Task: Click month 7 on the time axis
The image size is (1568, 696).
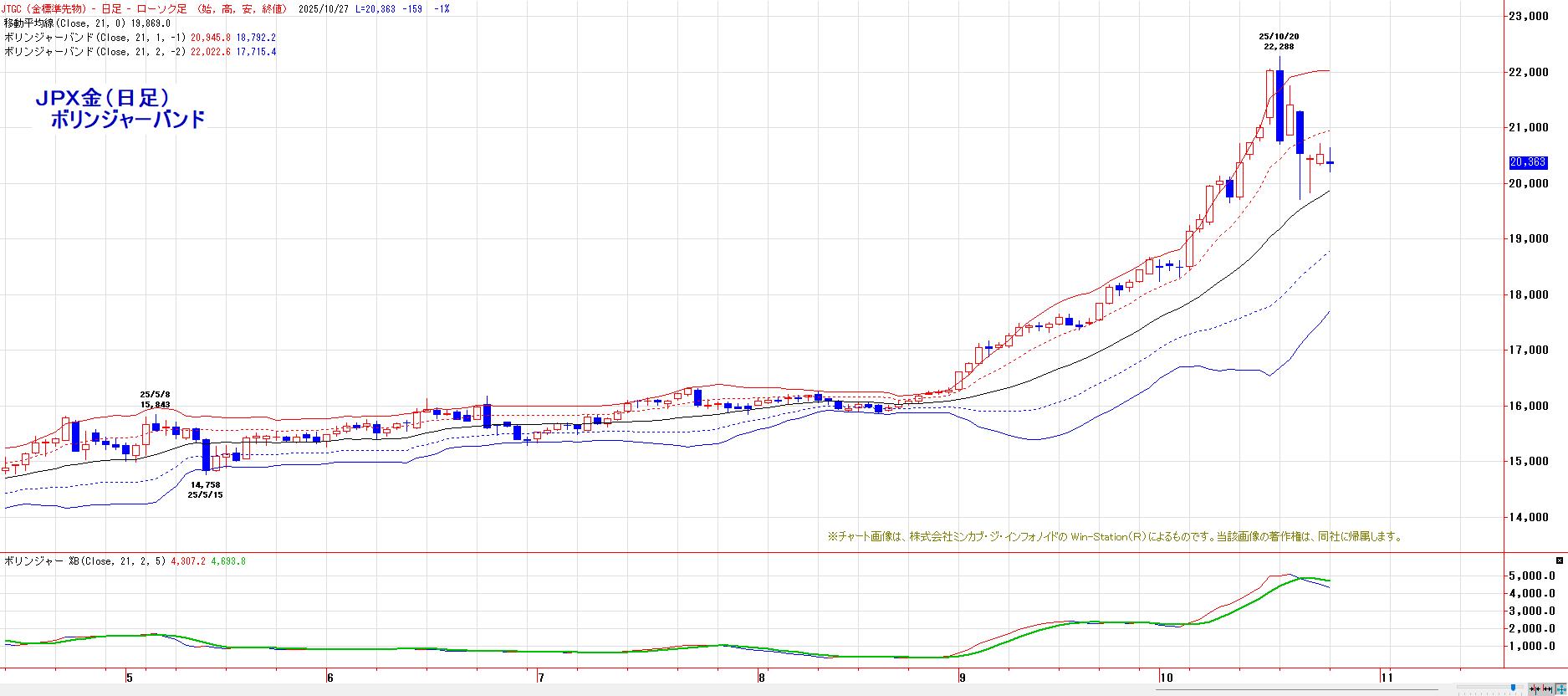Action: (540, 677)
